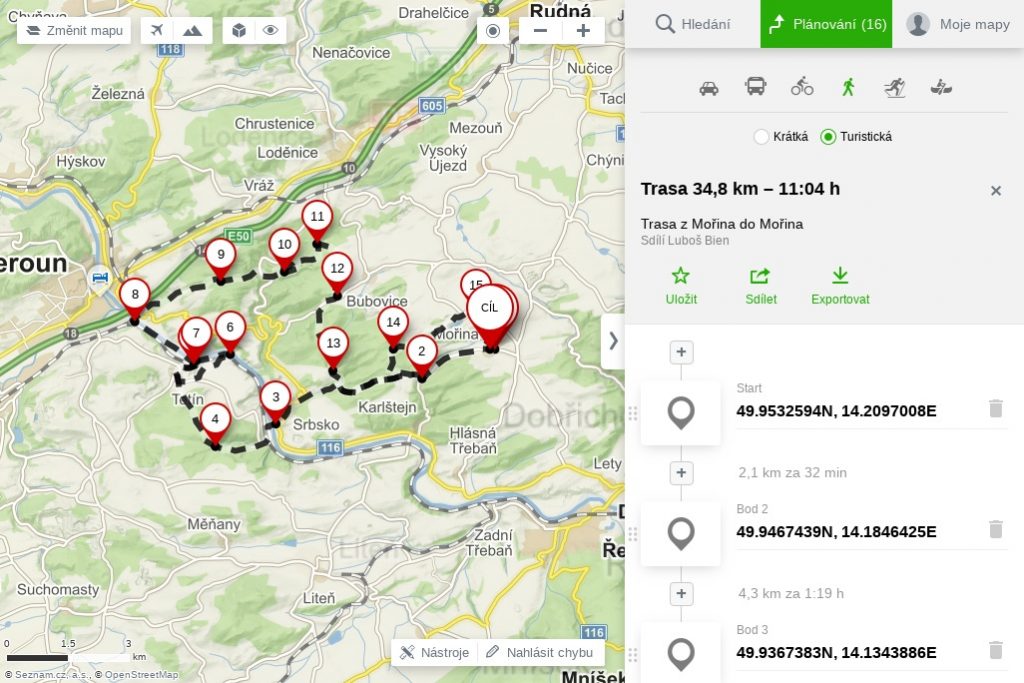The image size is (1024, 683).
Task: Click route marker 8 on map
Action: (x=135, y=297)
